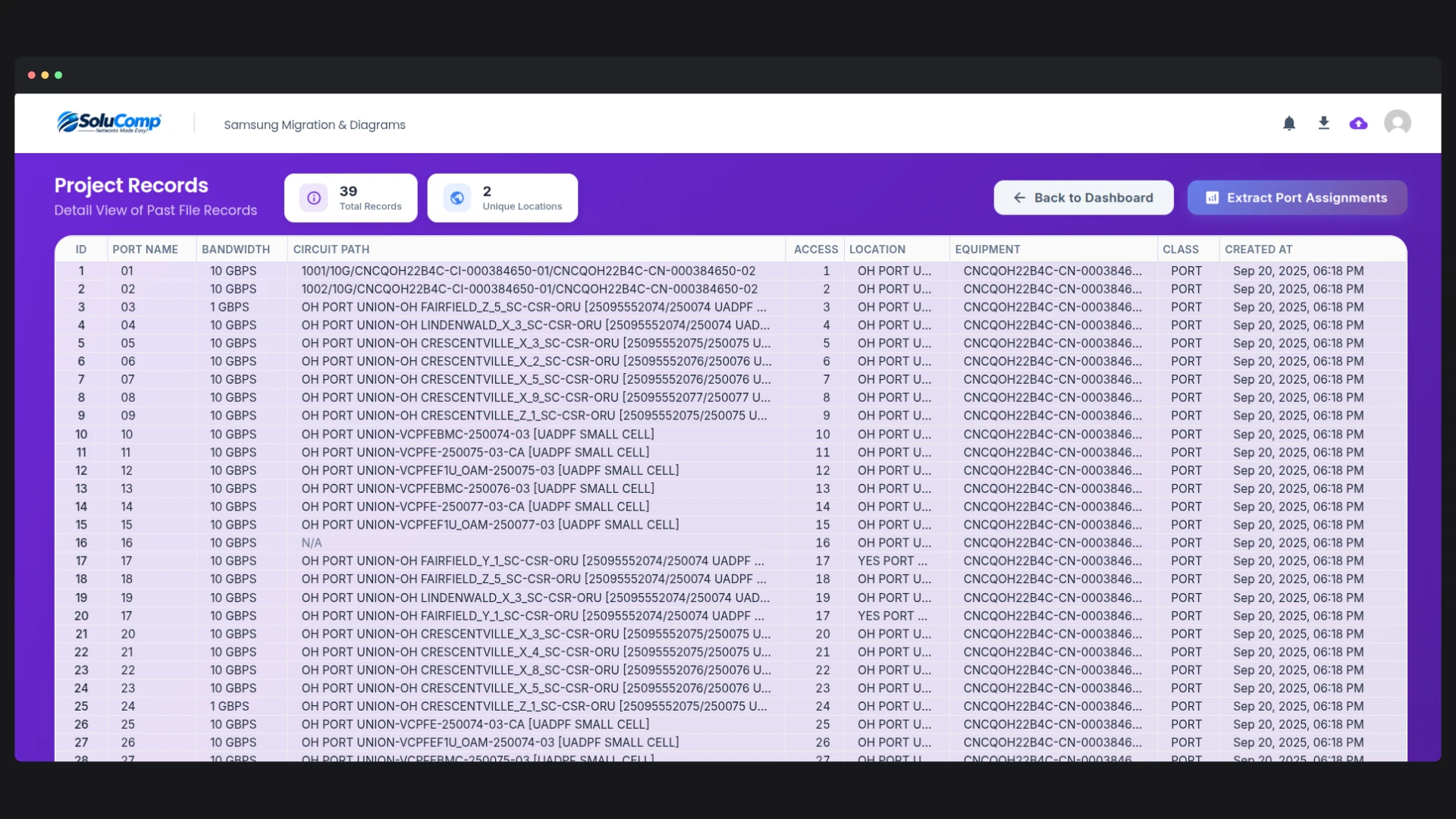
Task: Click Extract Port Assignments button
Action: click(1297, 198)
